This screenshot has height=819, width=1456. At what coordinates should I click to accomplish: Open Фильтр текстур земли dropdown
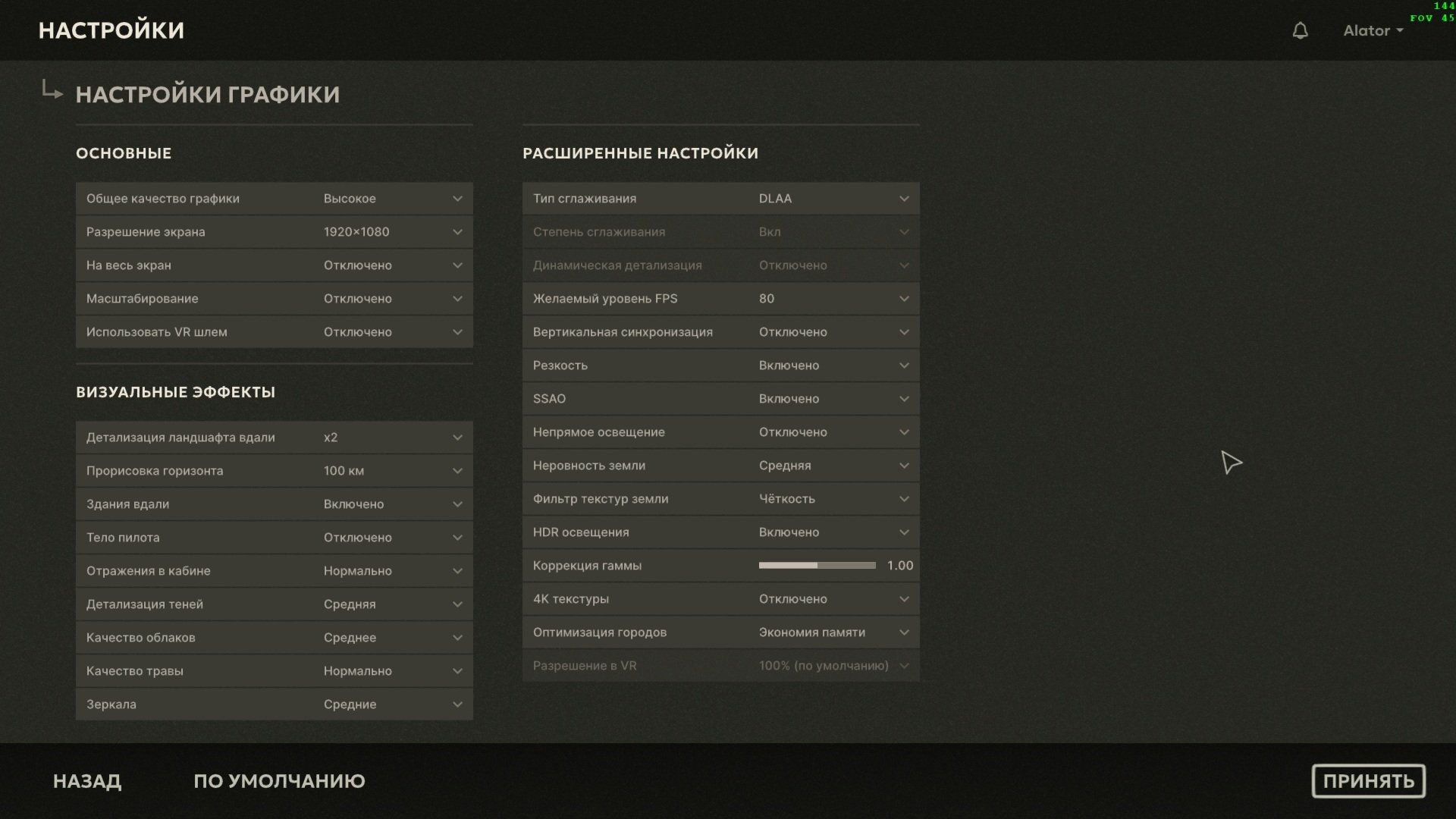pyautogui.click(x=721, y=499)
